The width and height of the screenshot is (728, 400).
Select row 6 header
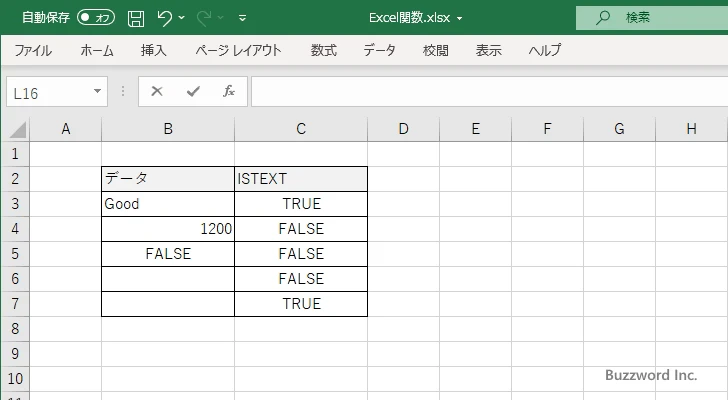point(15,279)
